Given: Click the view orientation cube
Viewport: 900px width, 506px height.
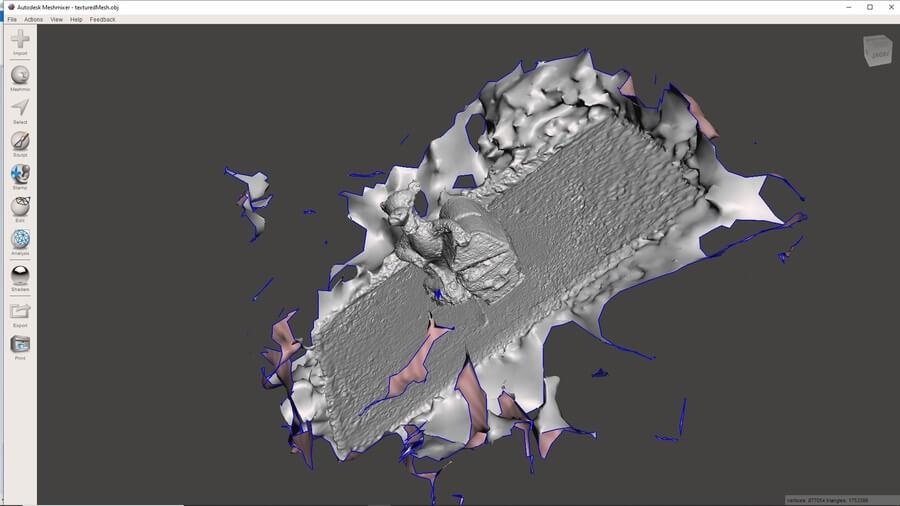Looking at the screenshot, I should [878, 49].
